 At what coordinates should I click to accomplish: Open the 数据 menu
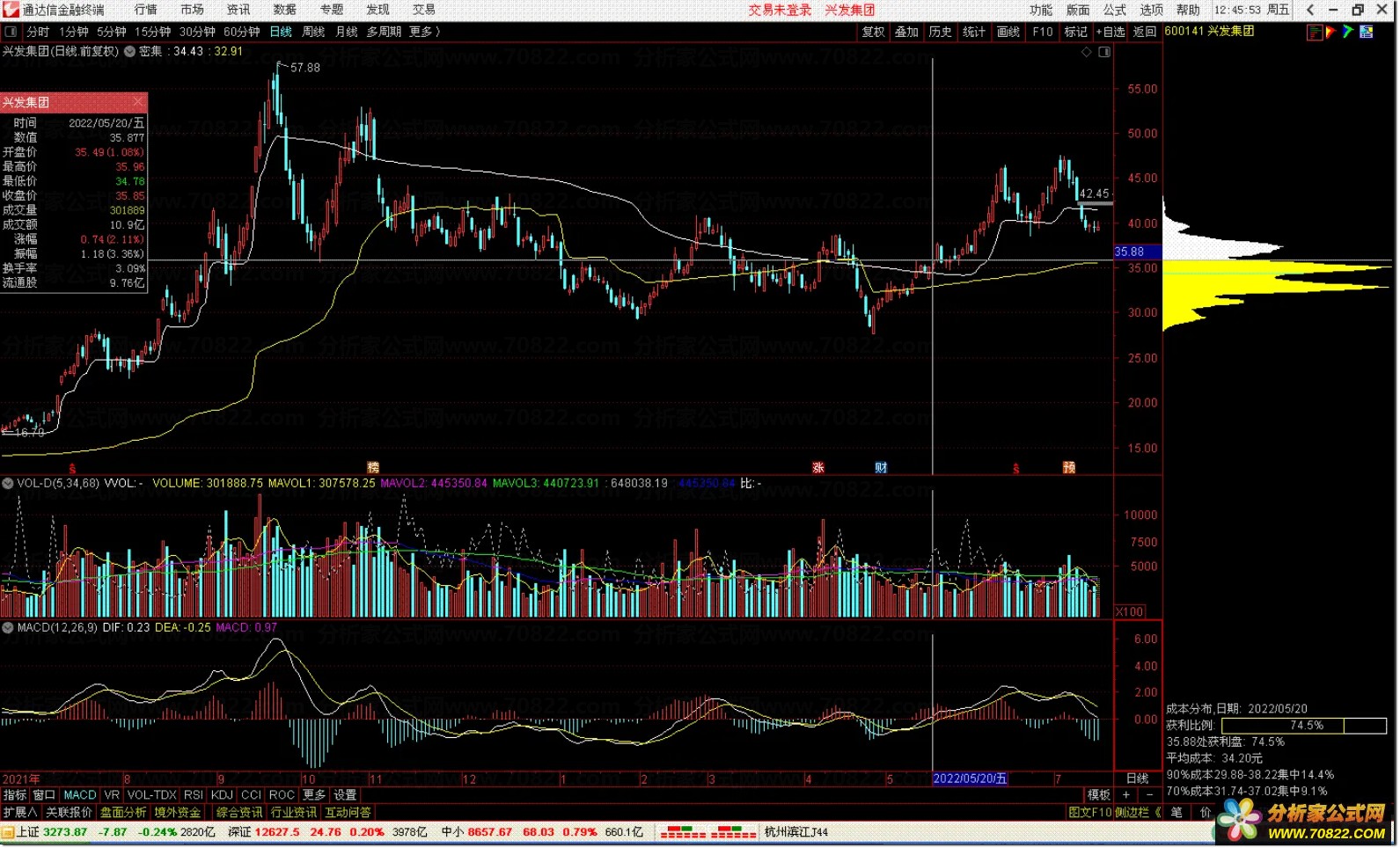285,10
